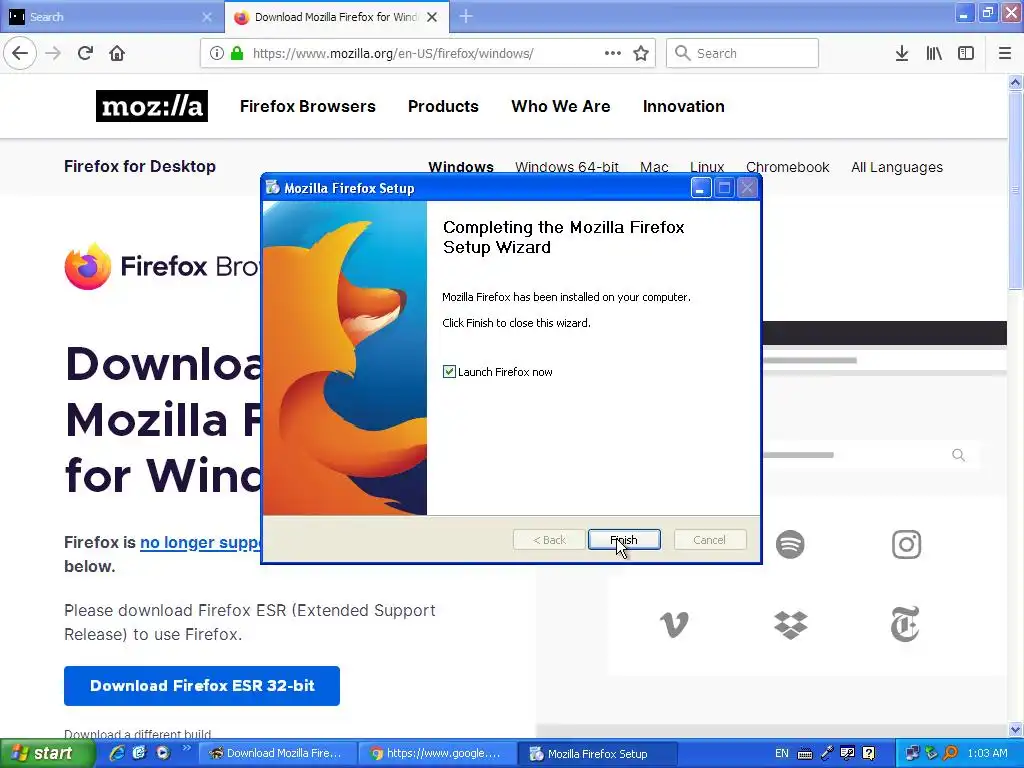
Task: Open Who We Are menu
Action: [561, 106]
